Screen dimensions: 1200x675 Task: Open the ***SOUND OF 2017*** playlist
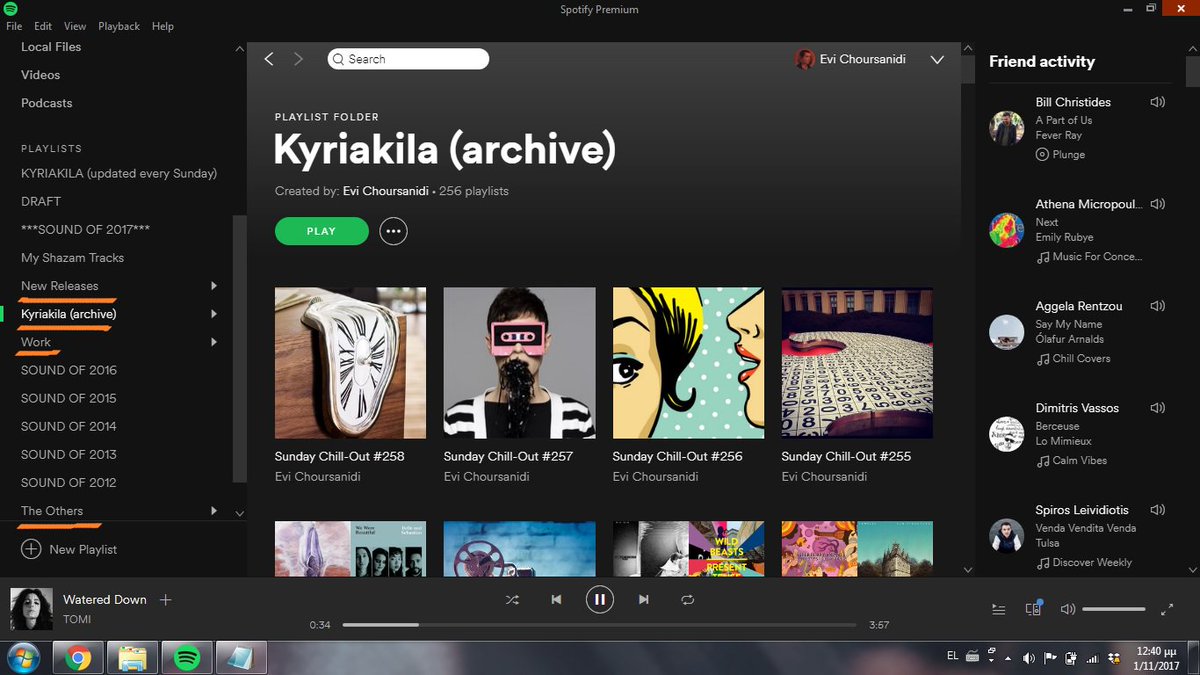pyautogui.click(x=86, y=229)
